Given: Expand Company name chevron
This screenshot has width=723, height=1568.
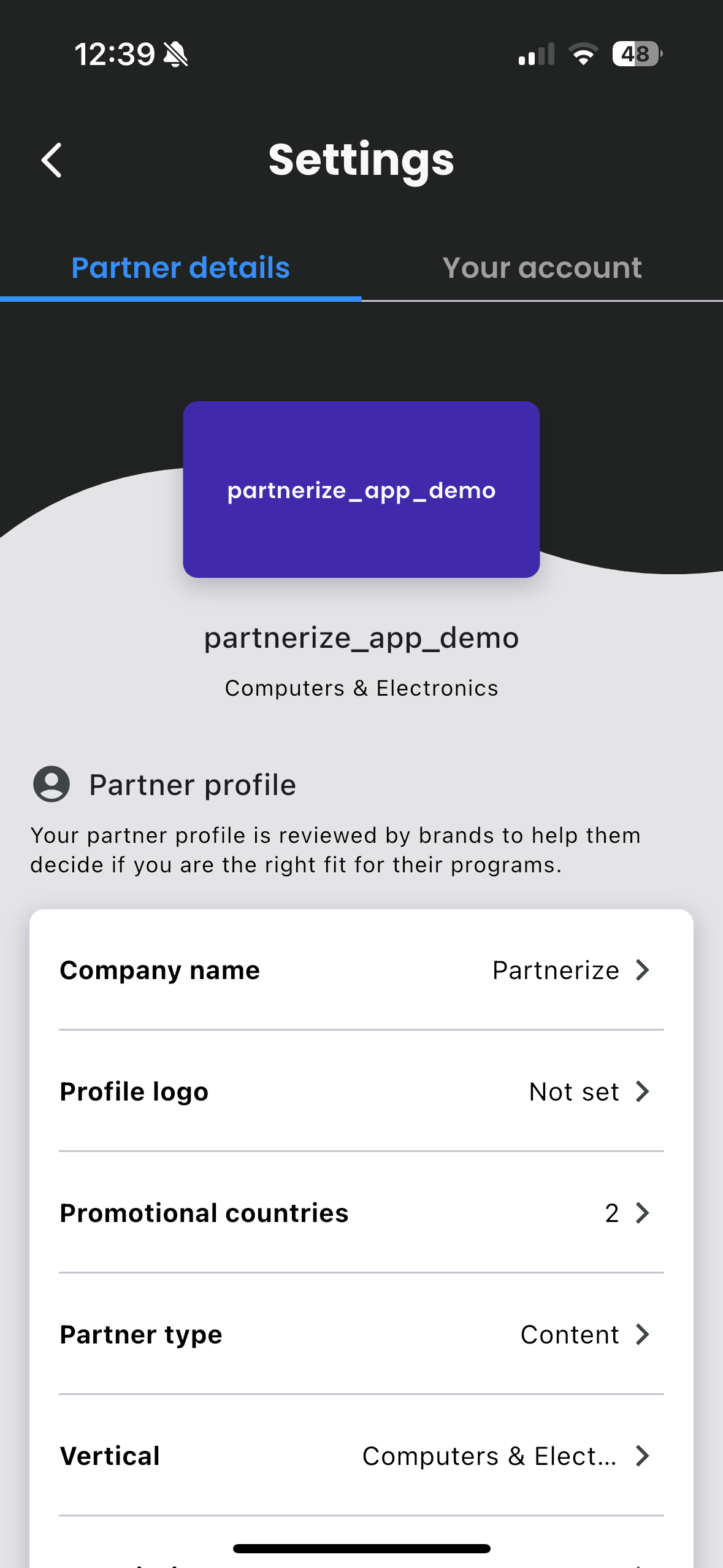Looking at the screenshot, I should (x=642, y=970).
